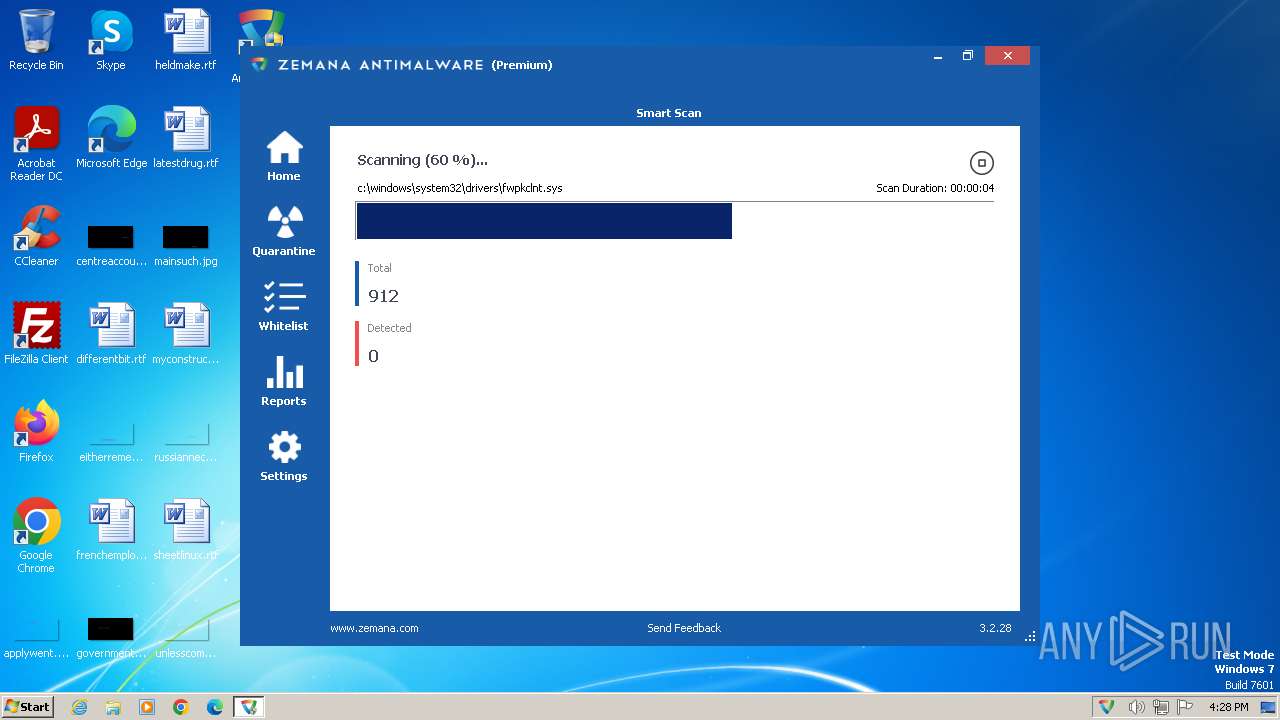Open Chrome from the taskbar
The height and width of the screenshot is (720, 1280).
coord(181,707)
